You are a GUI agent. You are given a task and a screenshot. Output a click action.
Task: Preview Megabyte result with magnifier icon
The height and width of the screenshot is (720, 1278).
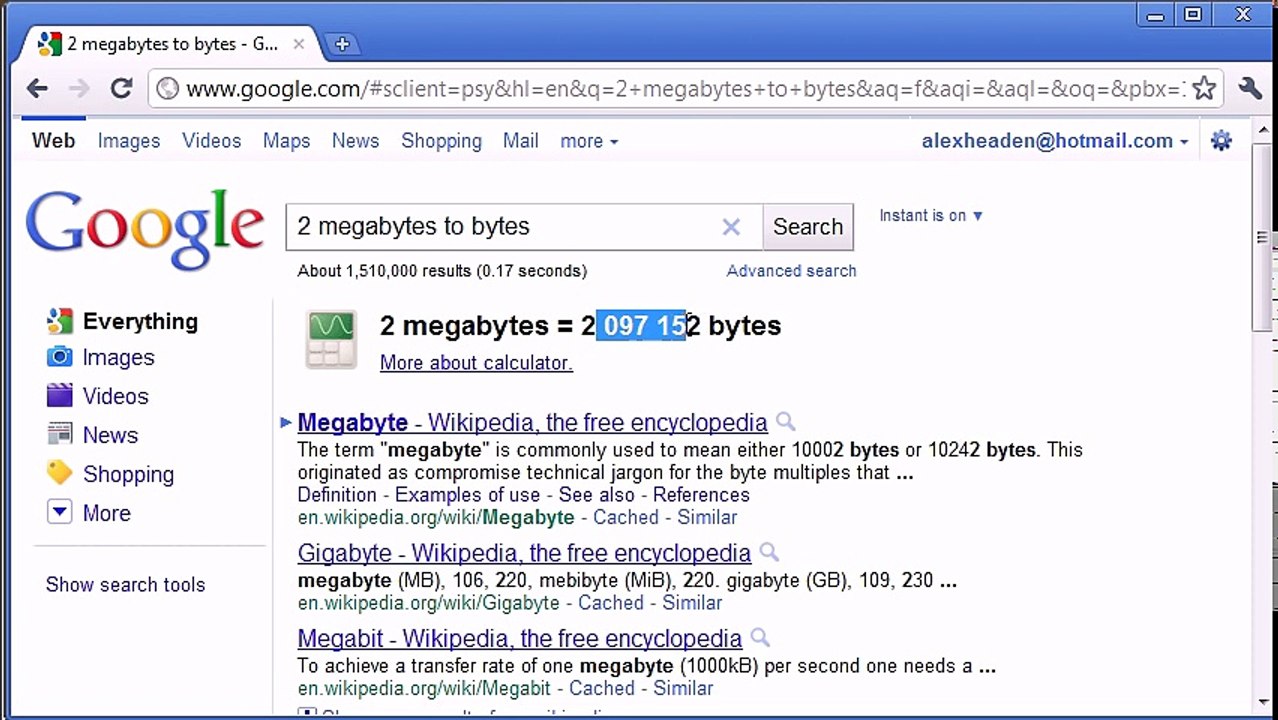coord(786,422)
